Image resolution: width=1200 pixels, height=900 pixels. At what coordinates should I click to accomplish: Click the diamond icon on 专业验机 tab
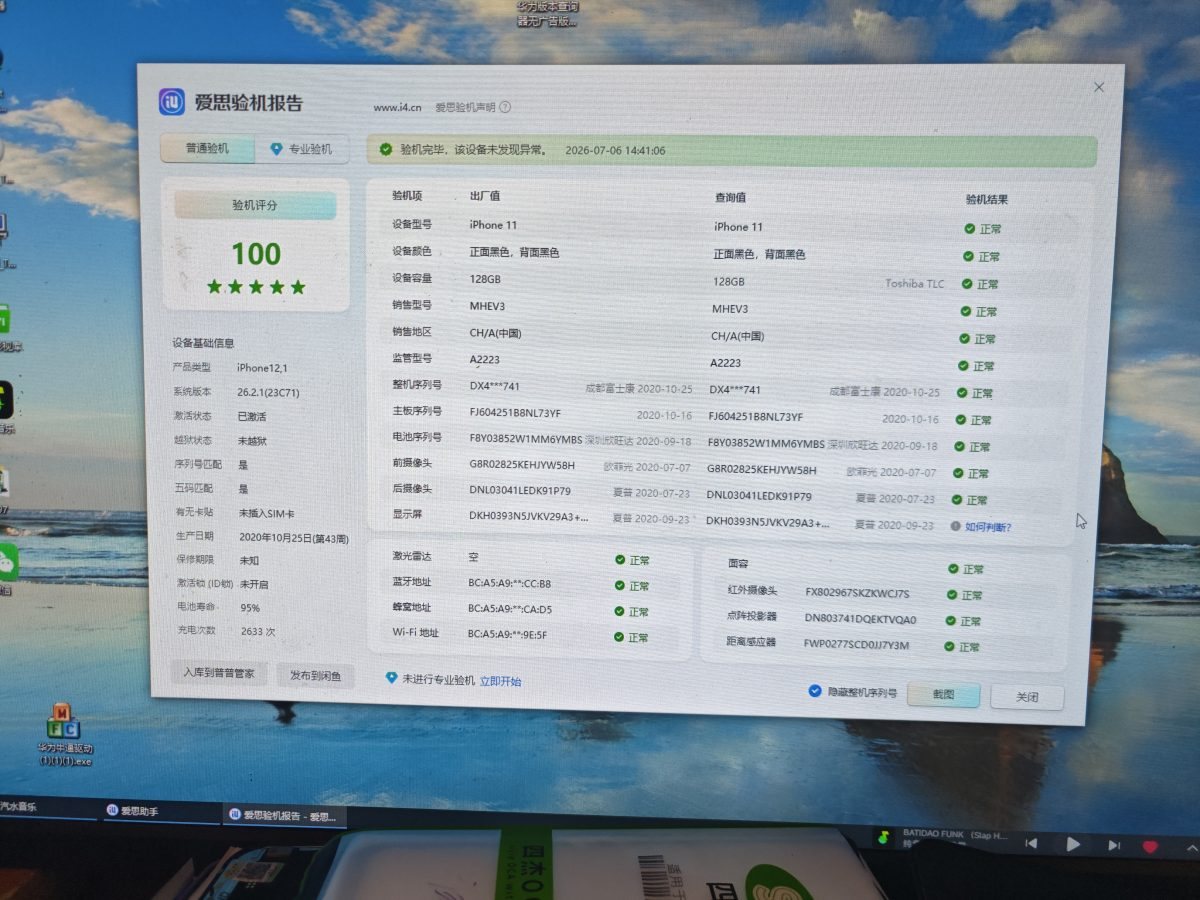point(276,149)
